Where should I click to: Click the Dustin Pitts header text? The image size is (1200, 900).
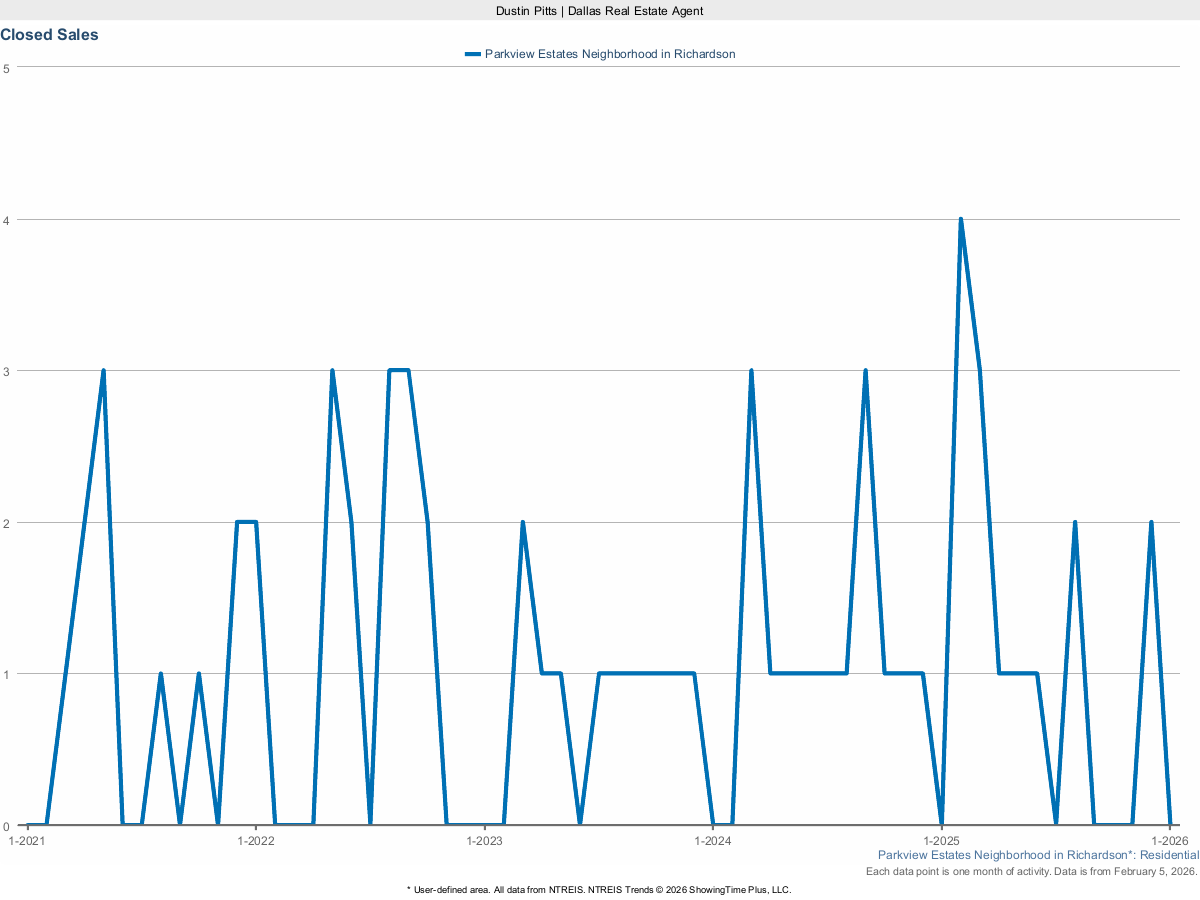[x=600, y=10]
